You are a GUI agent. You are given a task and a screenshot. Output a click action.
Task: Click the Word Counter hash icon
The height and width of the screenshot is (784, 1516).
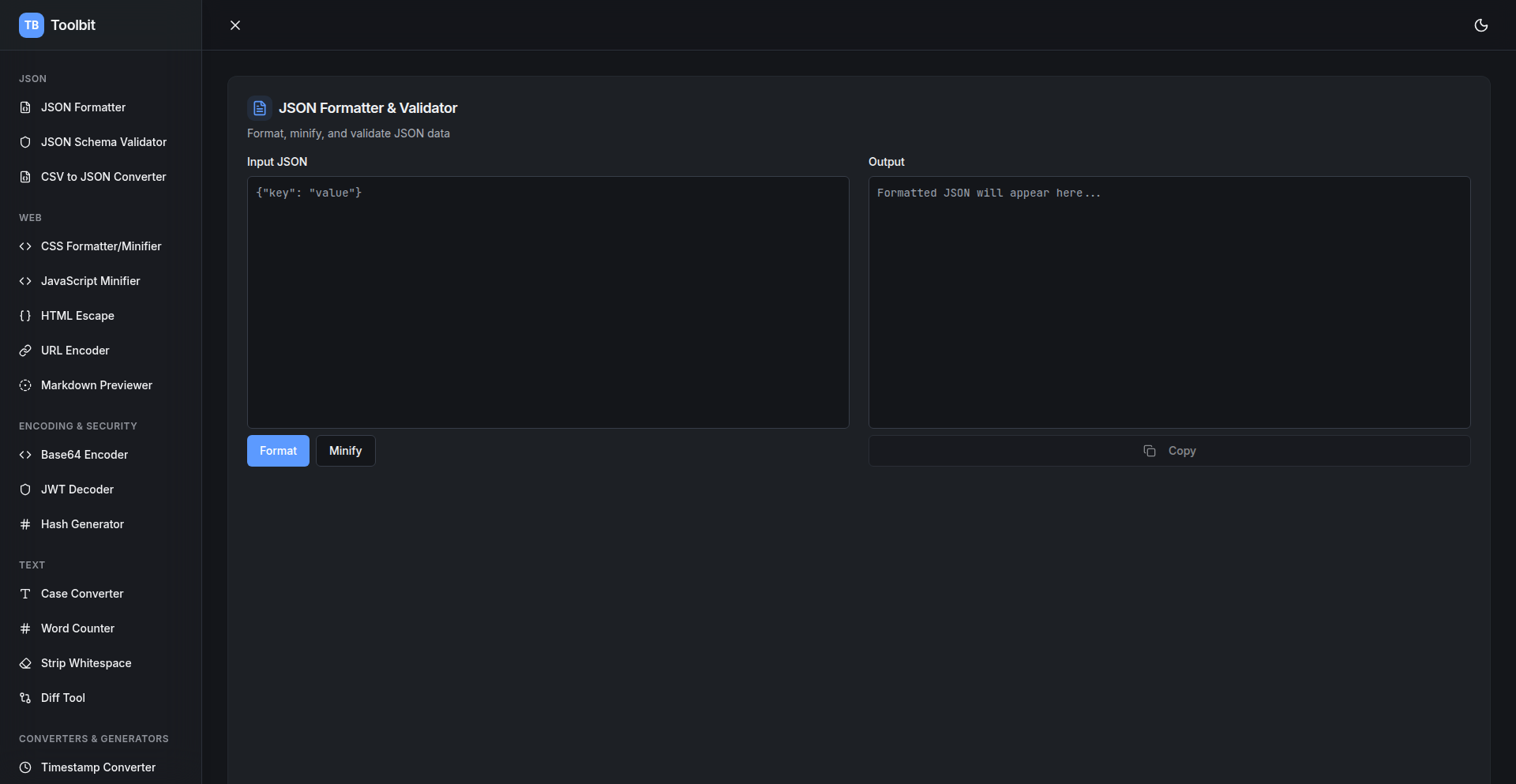(x=25, y=628)
